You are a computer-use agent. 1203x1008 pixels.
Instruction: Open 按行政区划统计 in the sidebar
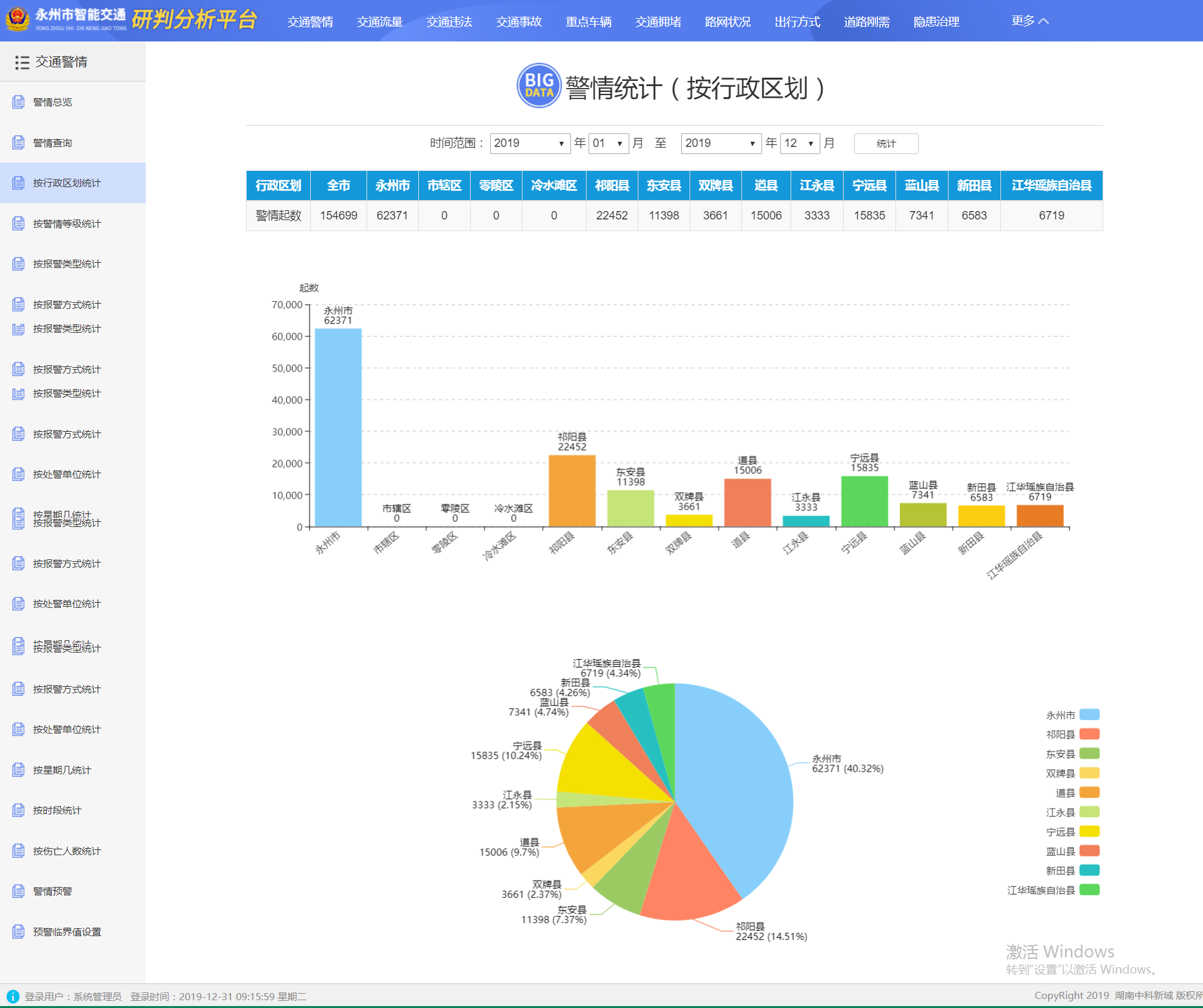point(67,183)
